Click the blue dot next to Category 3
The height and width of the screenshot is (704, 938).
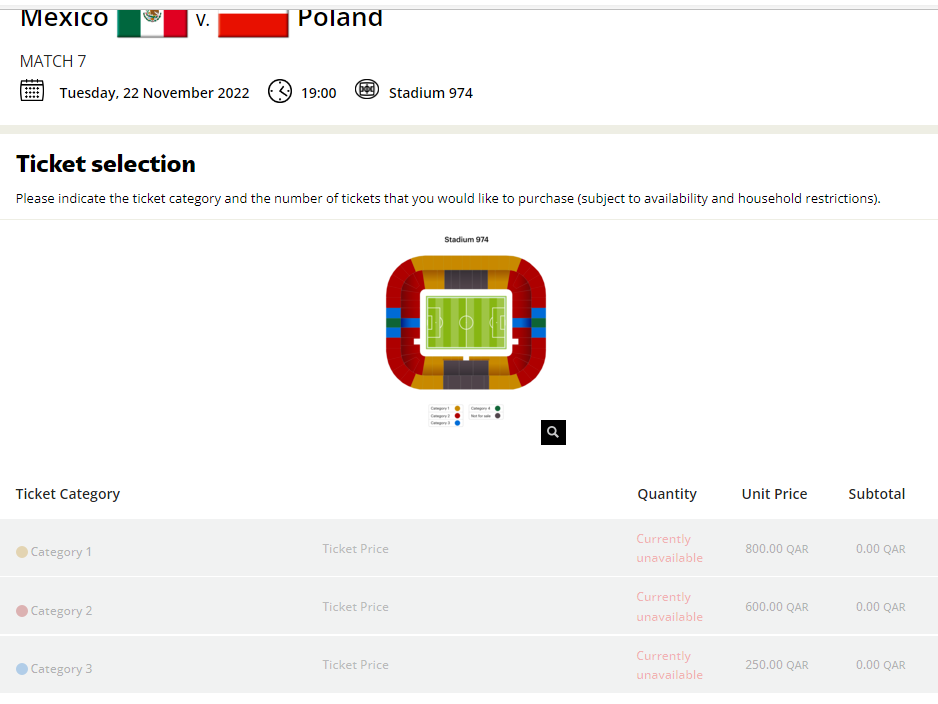pyautogui.click(x=22, y=669)
